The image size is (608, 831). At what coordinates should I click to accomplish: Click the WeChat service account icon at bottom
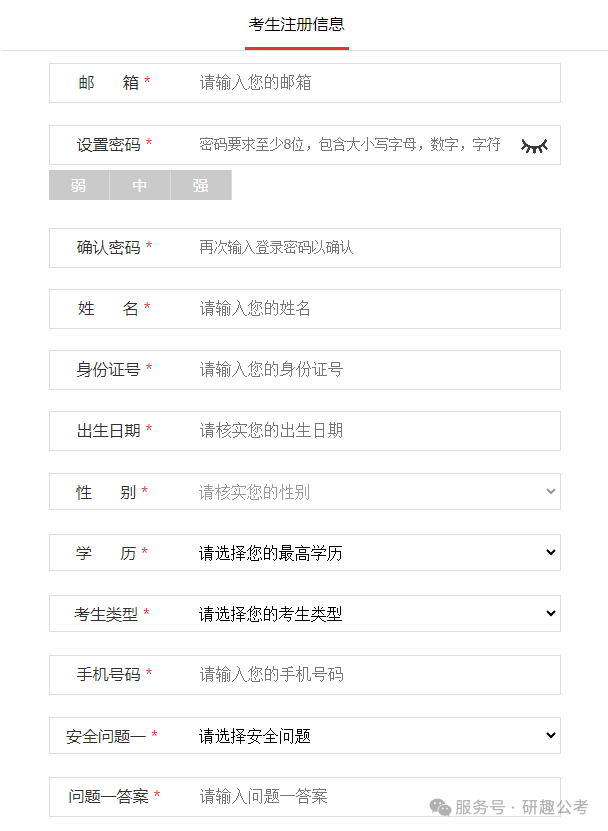438,805
